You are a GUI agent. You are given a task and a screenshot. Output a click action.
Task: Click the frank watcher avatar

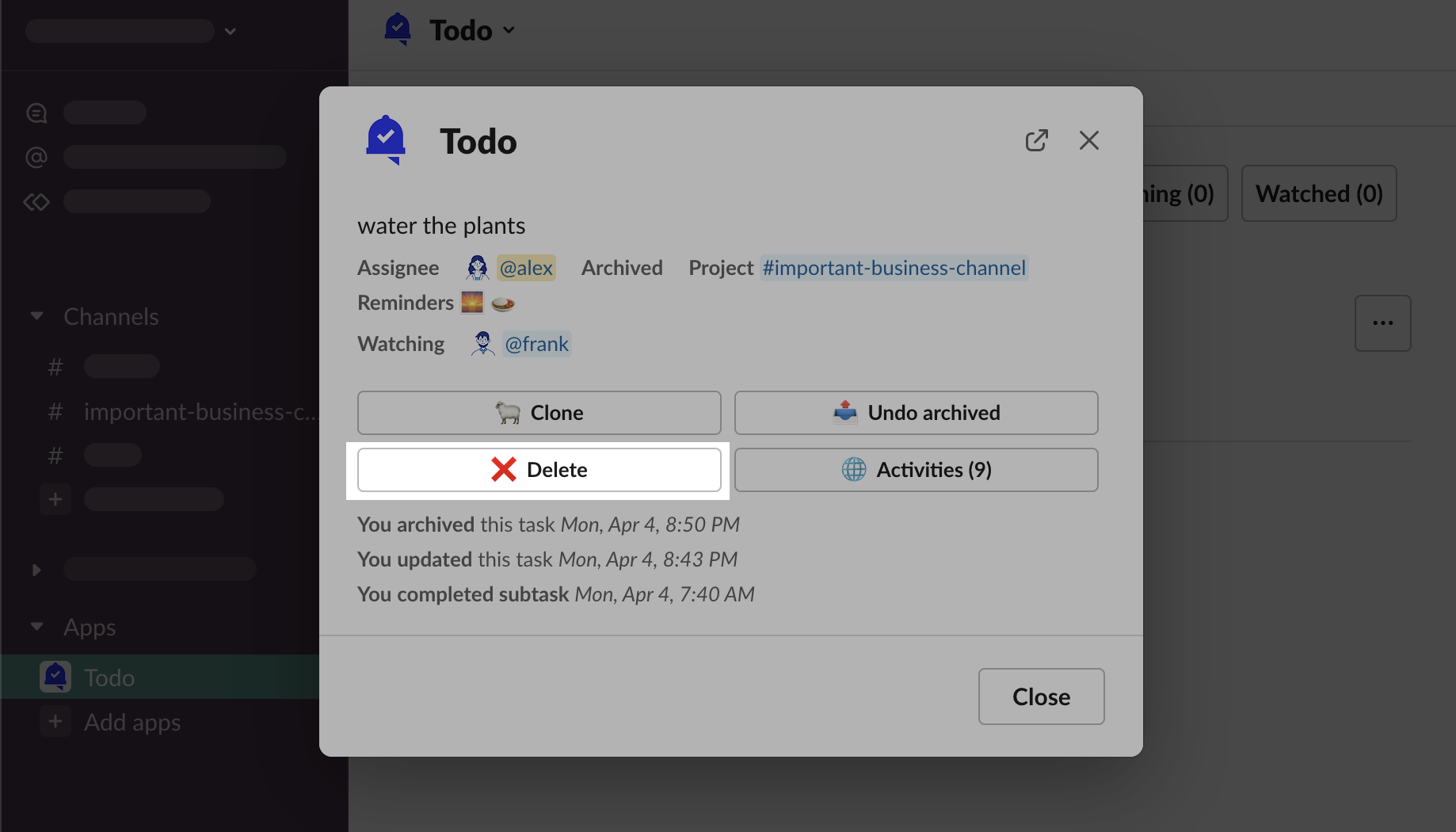click(x=482, y=344)
